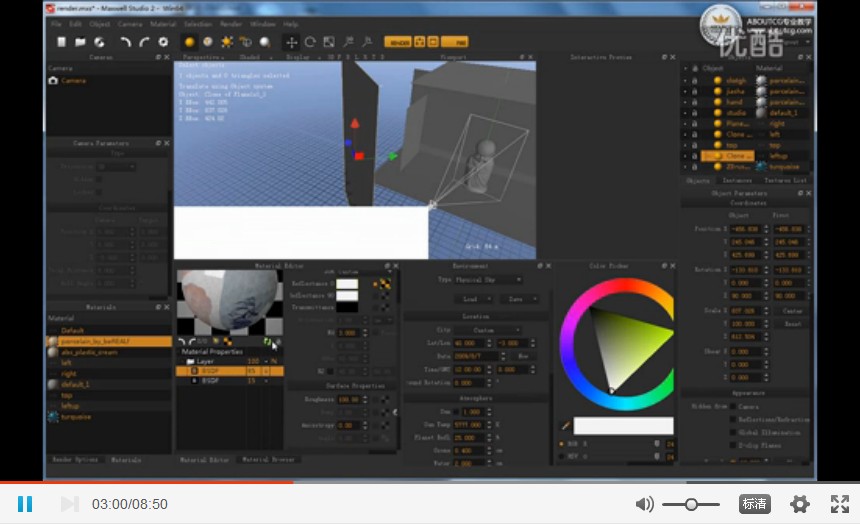Toggle Reflections/Refractions hidden checkbox
The image size is (860, 524).
(733, 419)
